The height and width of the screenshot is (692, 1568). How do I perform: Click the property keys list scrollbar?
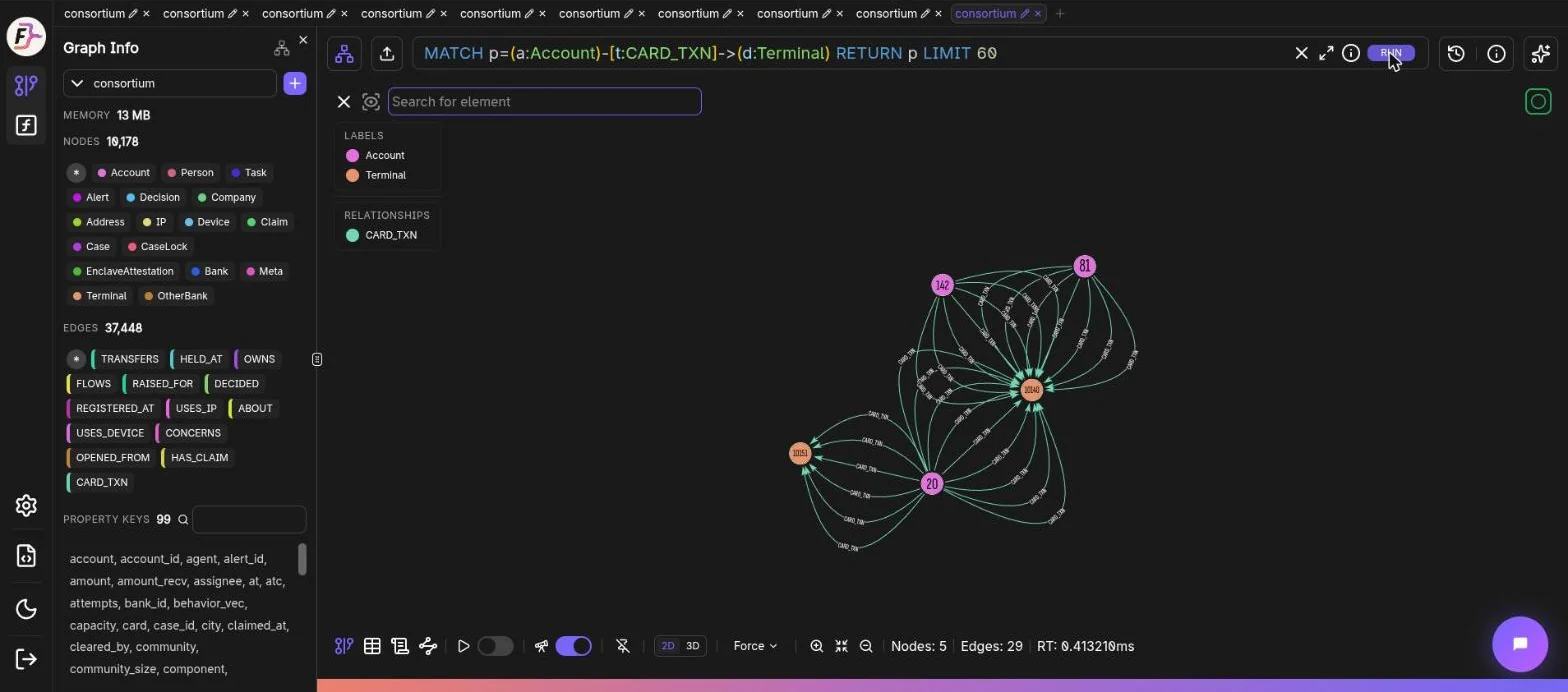[302, 560]
